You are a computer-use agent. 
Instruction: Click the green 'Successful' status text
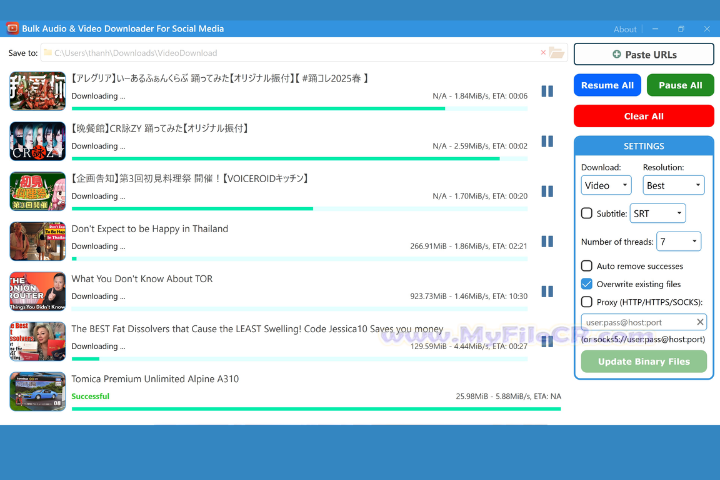[x=90, y=396]
